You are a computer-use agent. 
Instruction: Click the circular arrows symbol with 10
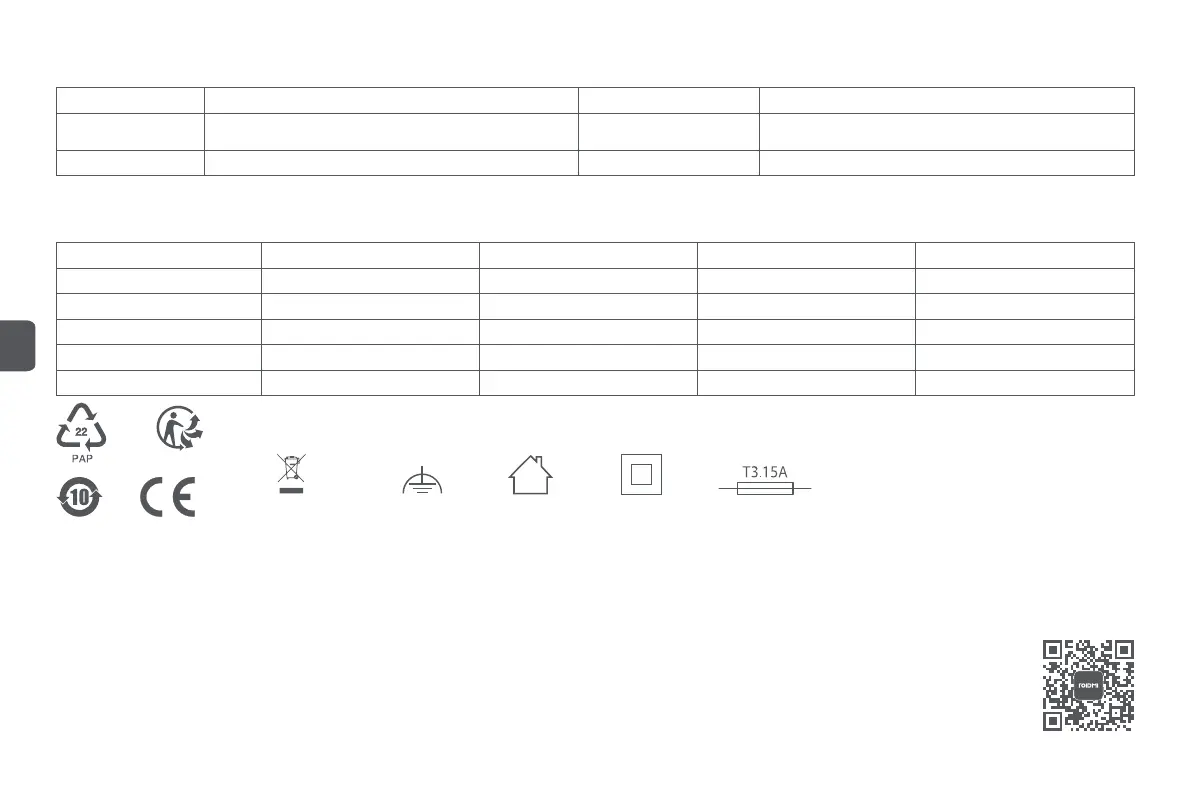pos(80,497)
